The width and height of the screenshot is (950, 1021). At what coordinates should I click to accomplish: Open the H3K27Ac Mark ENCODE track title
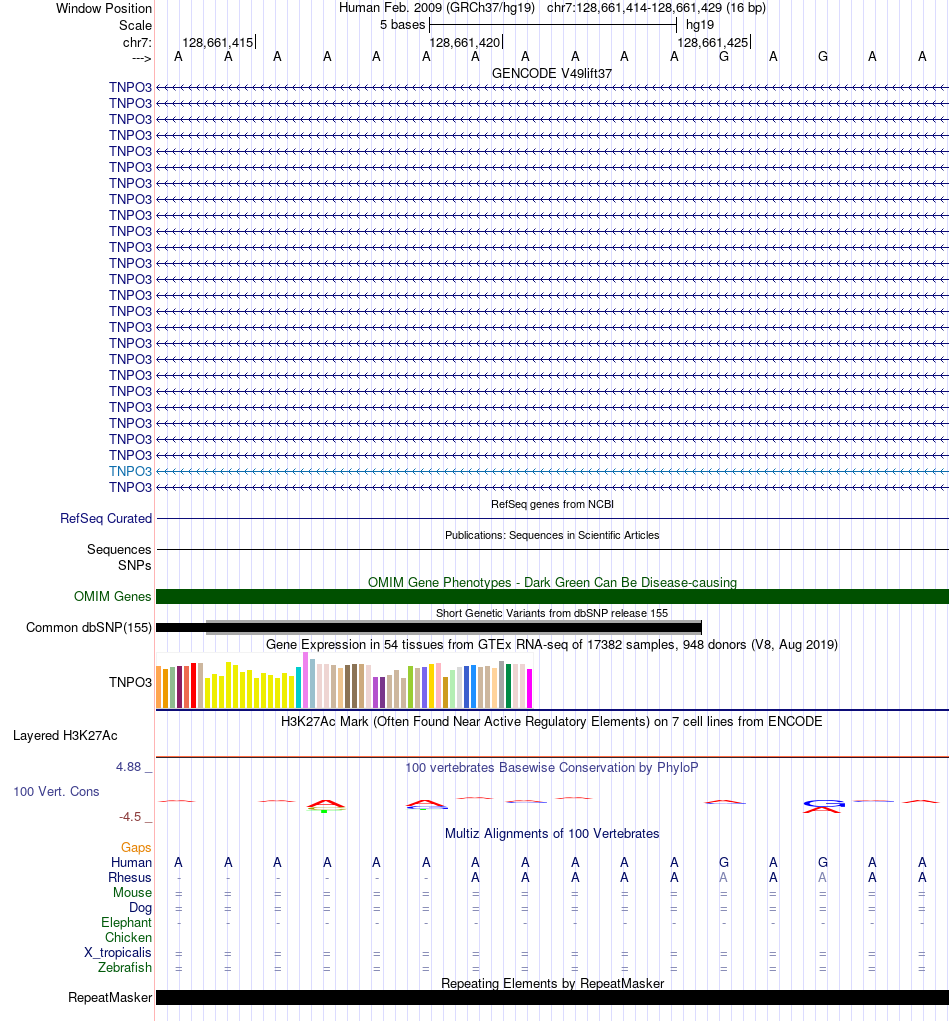point(552,721)
